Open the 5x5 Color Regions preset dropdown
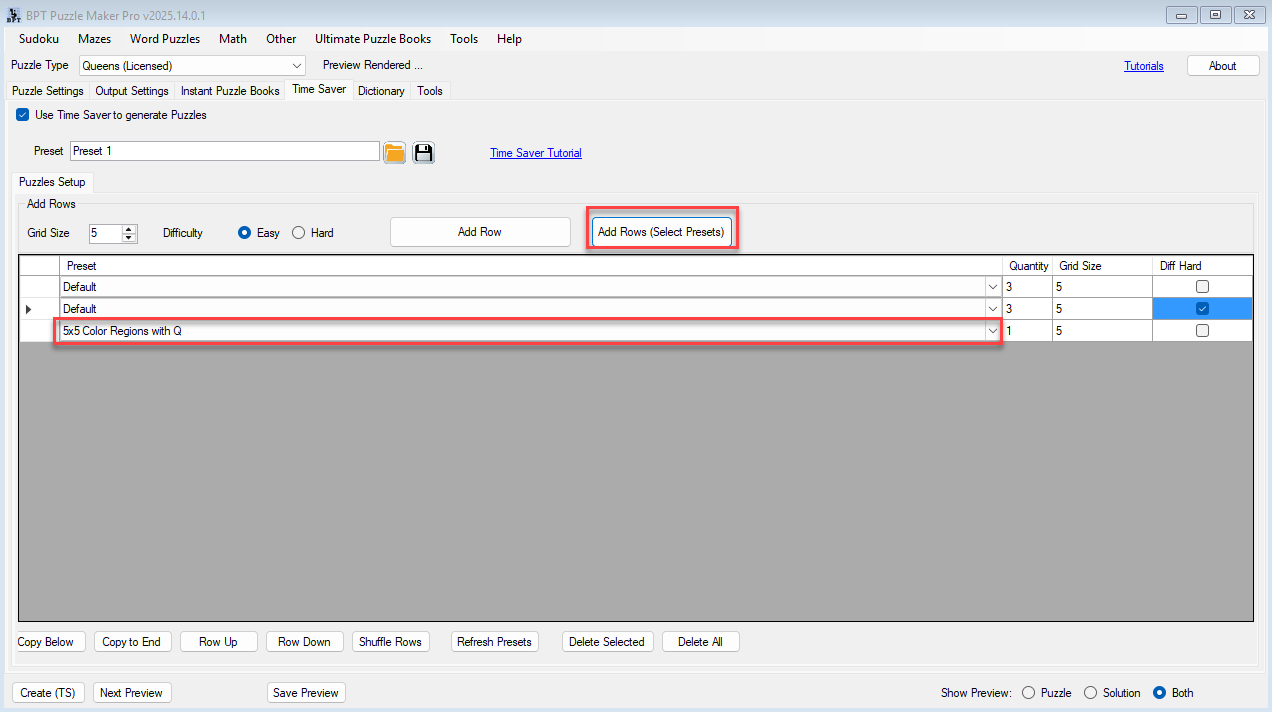This screenshot has width=1272, height=712. click(992, 331)
